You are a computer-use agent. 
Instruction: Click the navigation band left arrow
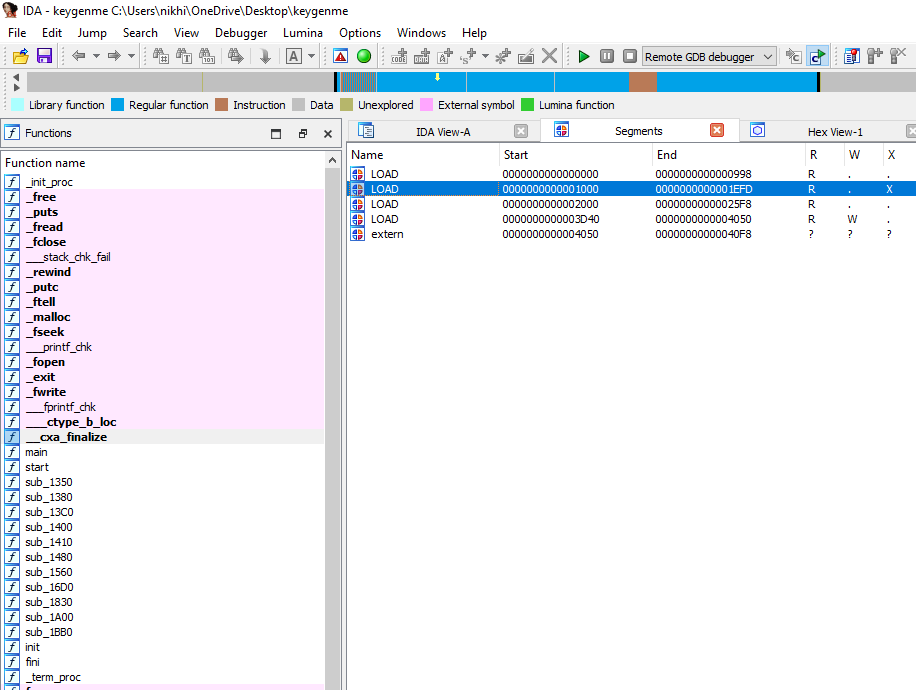(x=16, y=77)
